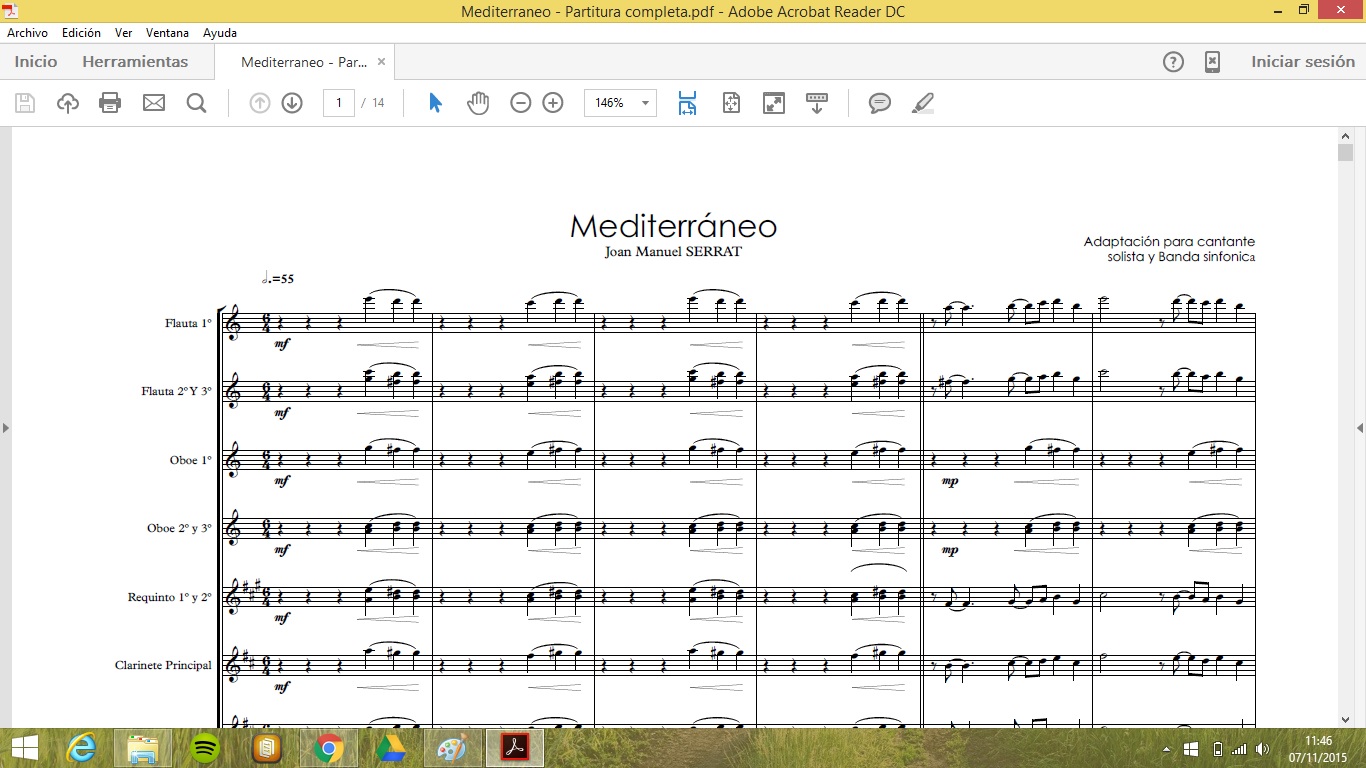Open the Edición menu
This screenshot has width=1366, height=768.
[x=81, y=33]
